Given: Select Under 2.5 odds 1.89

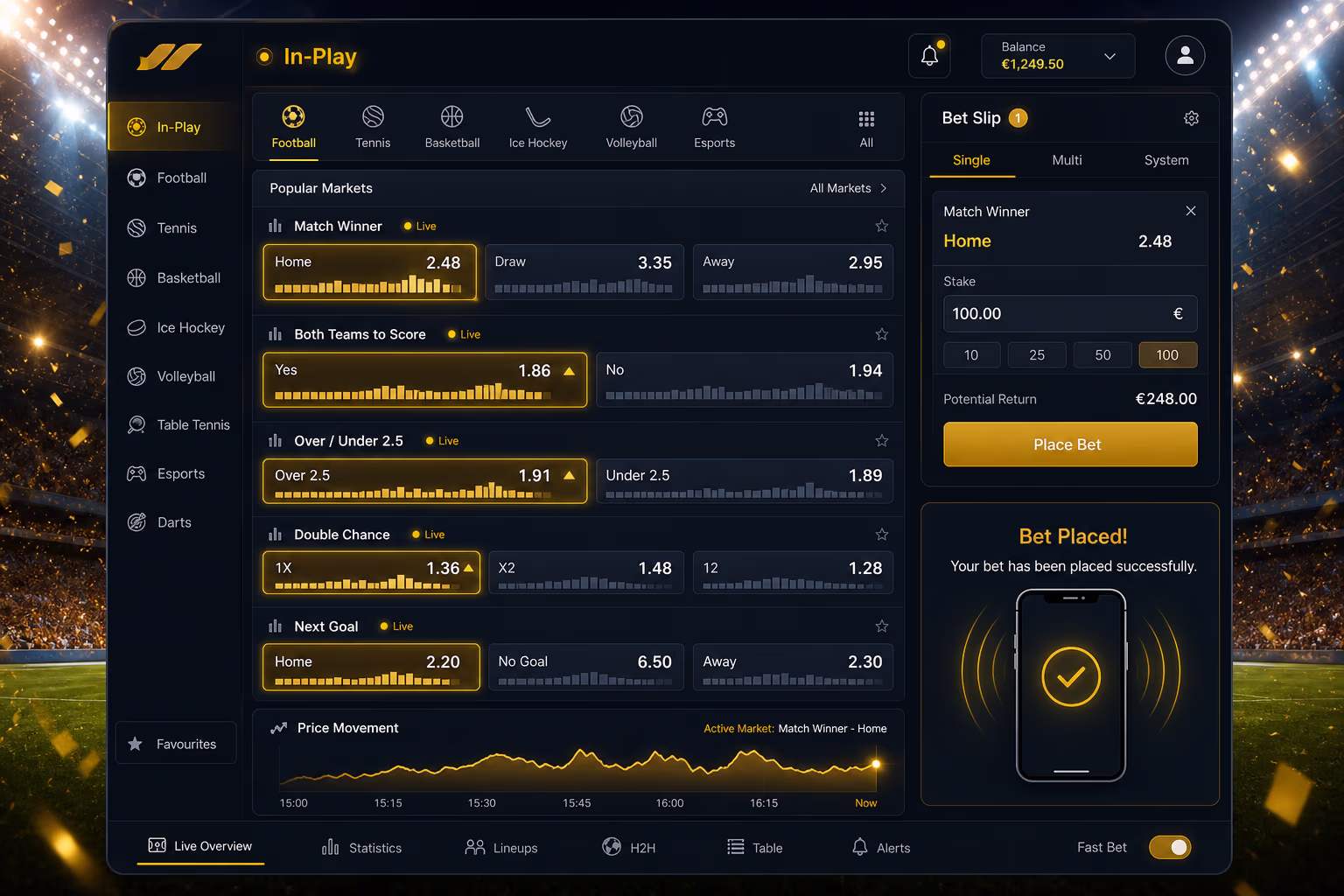Looking at the screenshot, I should [745, 481].
